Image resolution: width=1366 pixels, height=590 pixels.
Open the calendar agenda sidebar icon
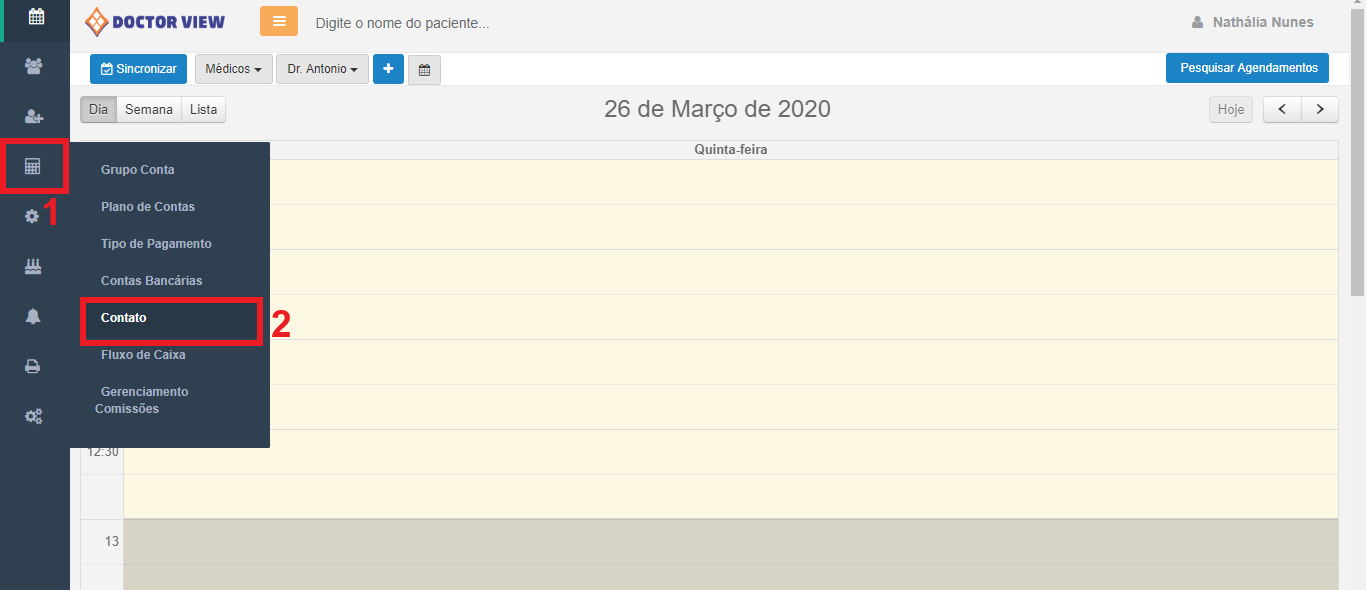(36, 17)
